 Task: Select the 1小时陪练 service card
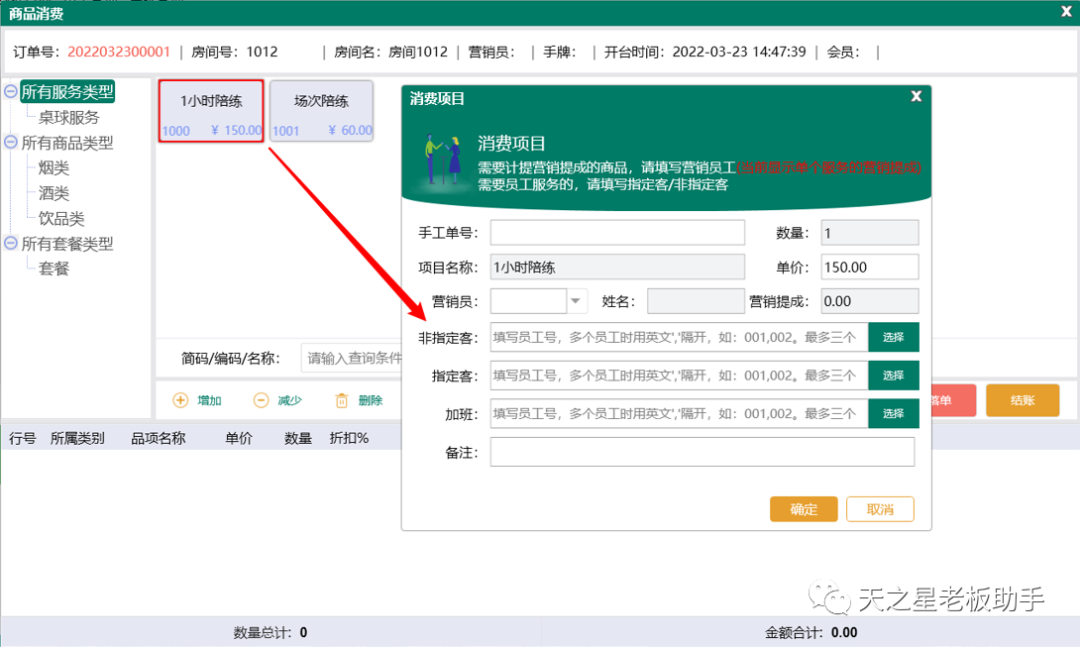click(210, 112)
